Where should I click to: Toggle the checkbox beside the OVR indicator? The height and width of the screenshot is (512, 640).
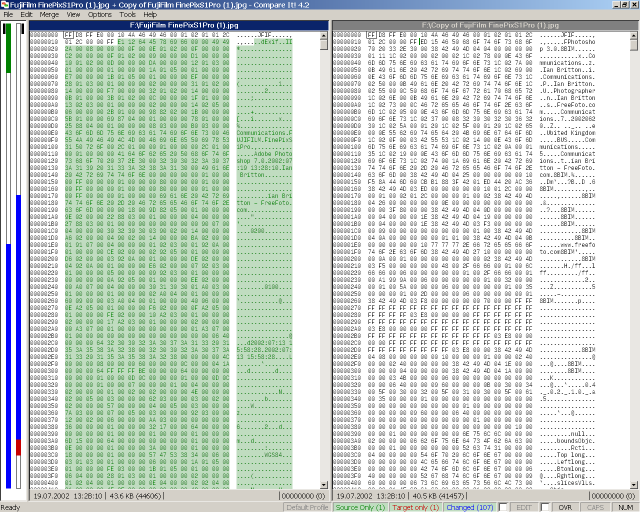tap(545, 507)
